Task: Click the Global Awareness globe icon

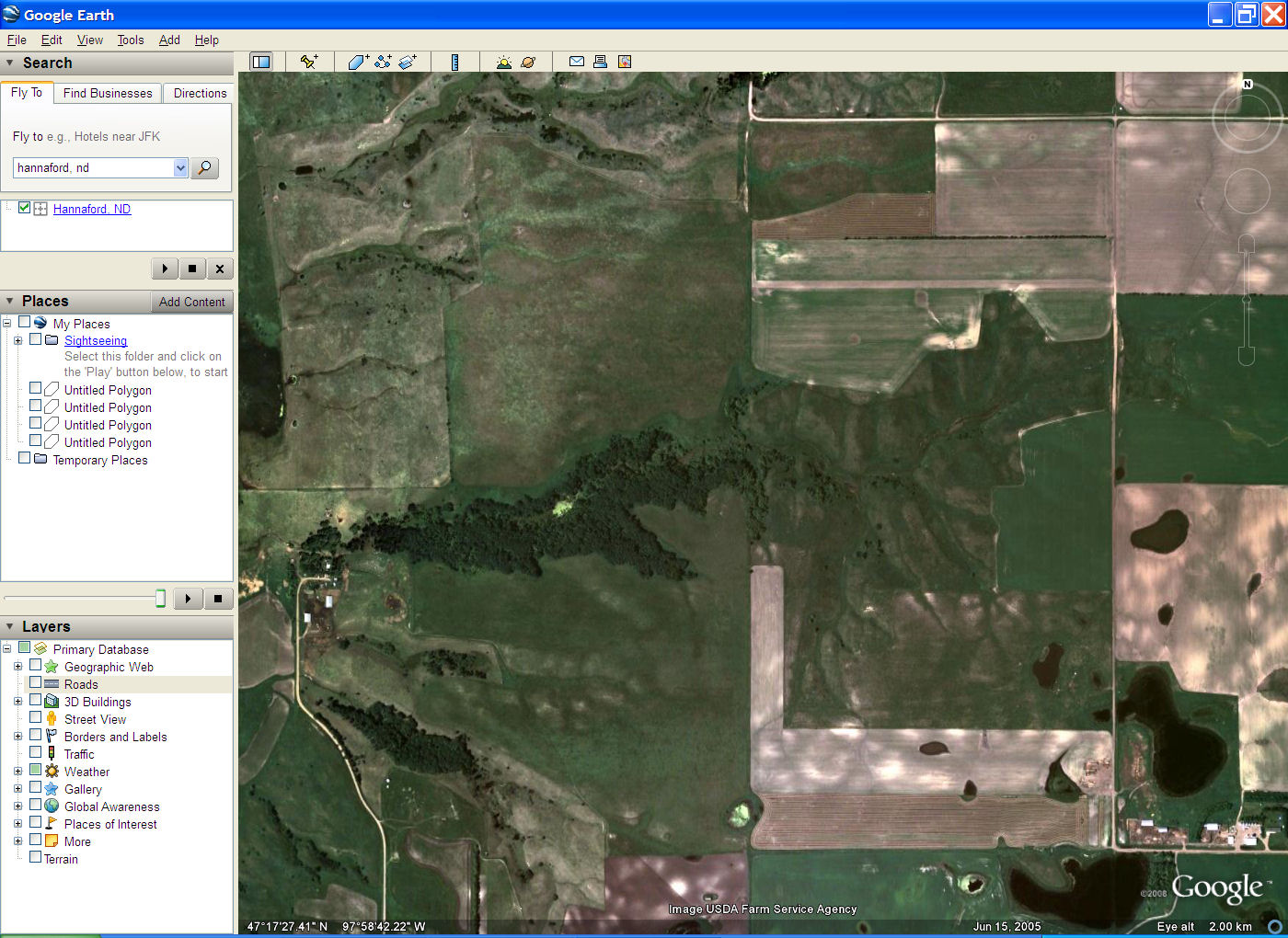Action: 52,806
